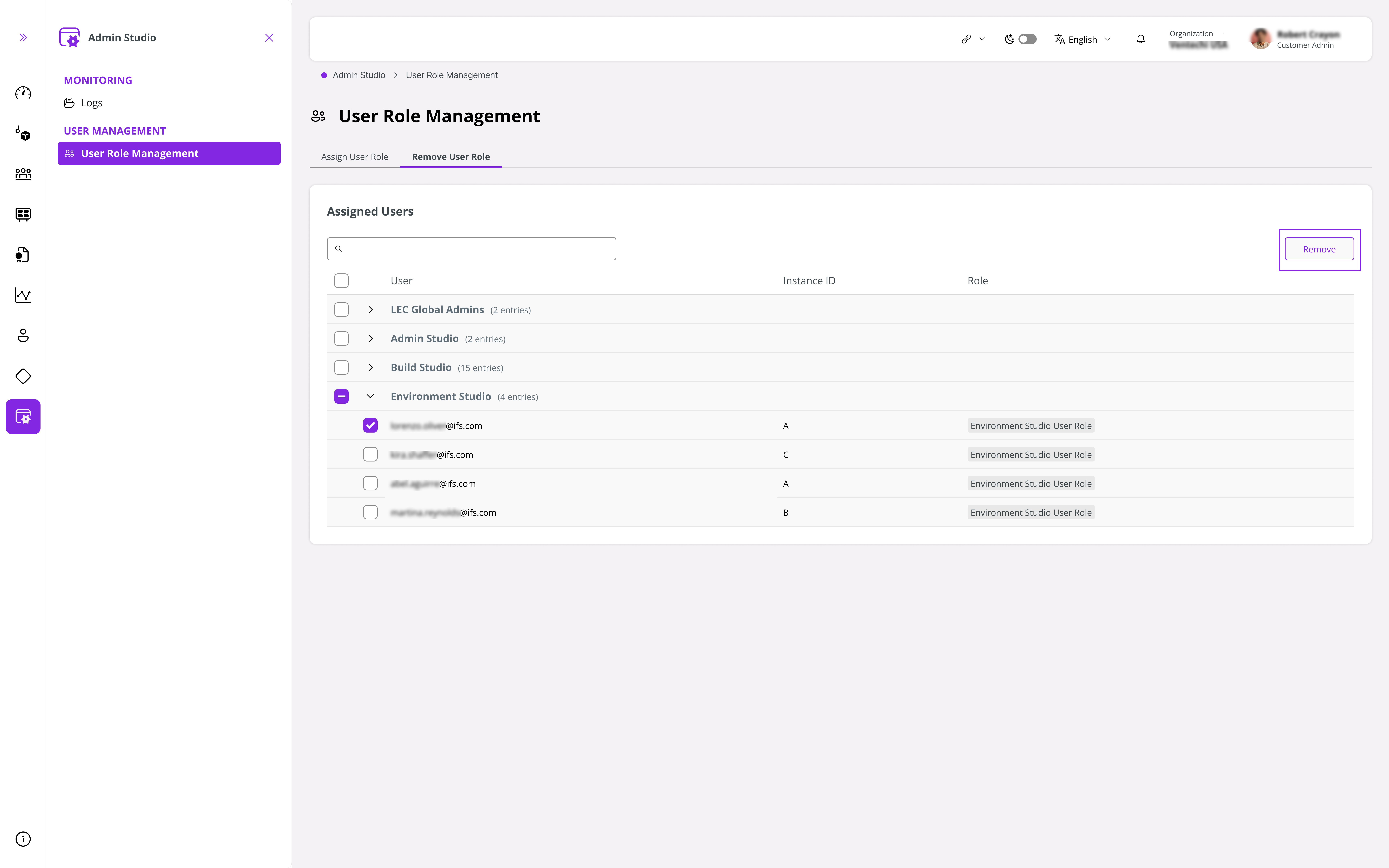1389x868 pixels.
Task: Click the info icon at sidebar bottom
Action: (x=23, y=839)
